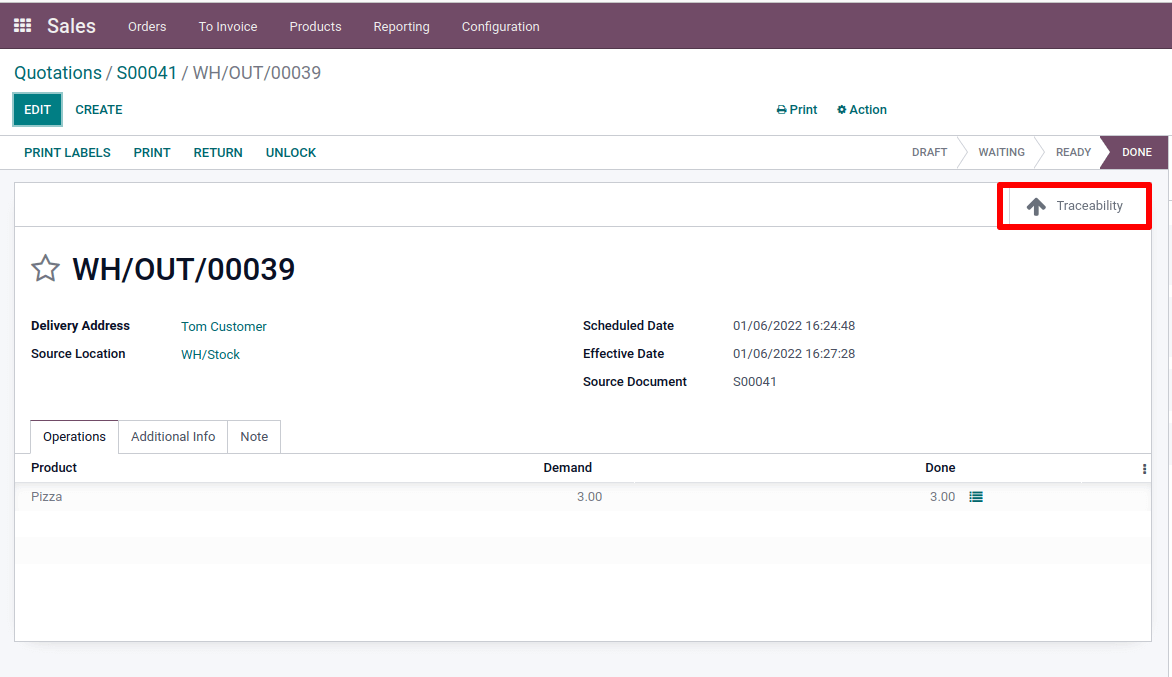This screenshot has width=1172, height=677.
Task: Click the done quantity 3.00
Action: coord(942,497)
